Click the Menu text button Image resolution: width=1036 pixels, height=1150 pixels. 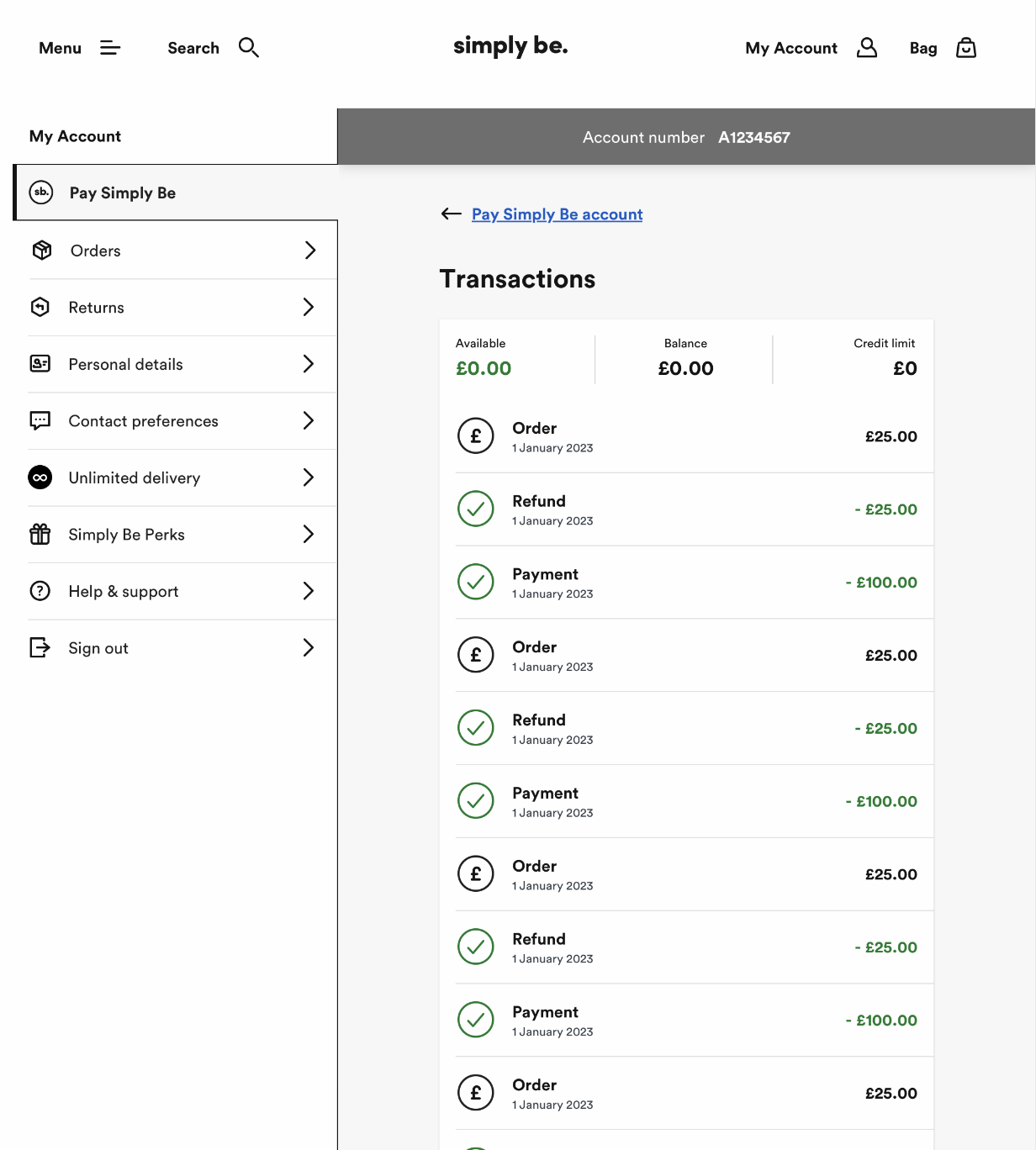pyautogui.click(x=60, y=48)
